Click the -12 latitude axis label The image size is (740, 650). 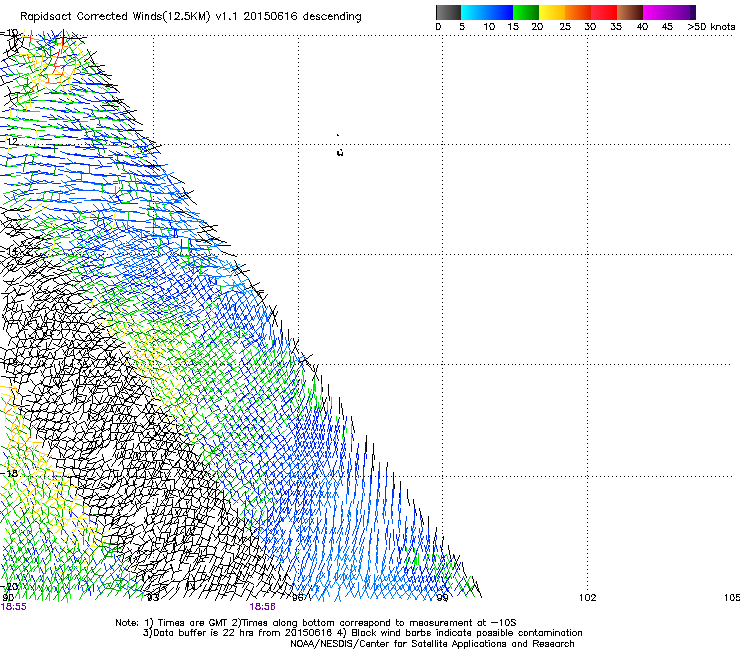pos(9,141)
